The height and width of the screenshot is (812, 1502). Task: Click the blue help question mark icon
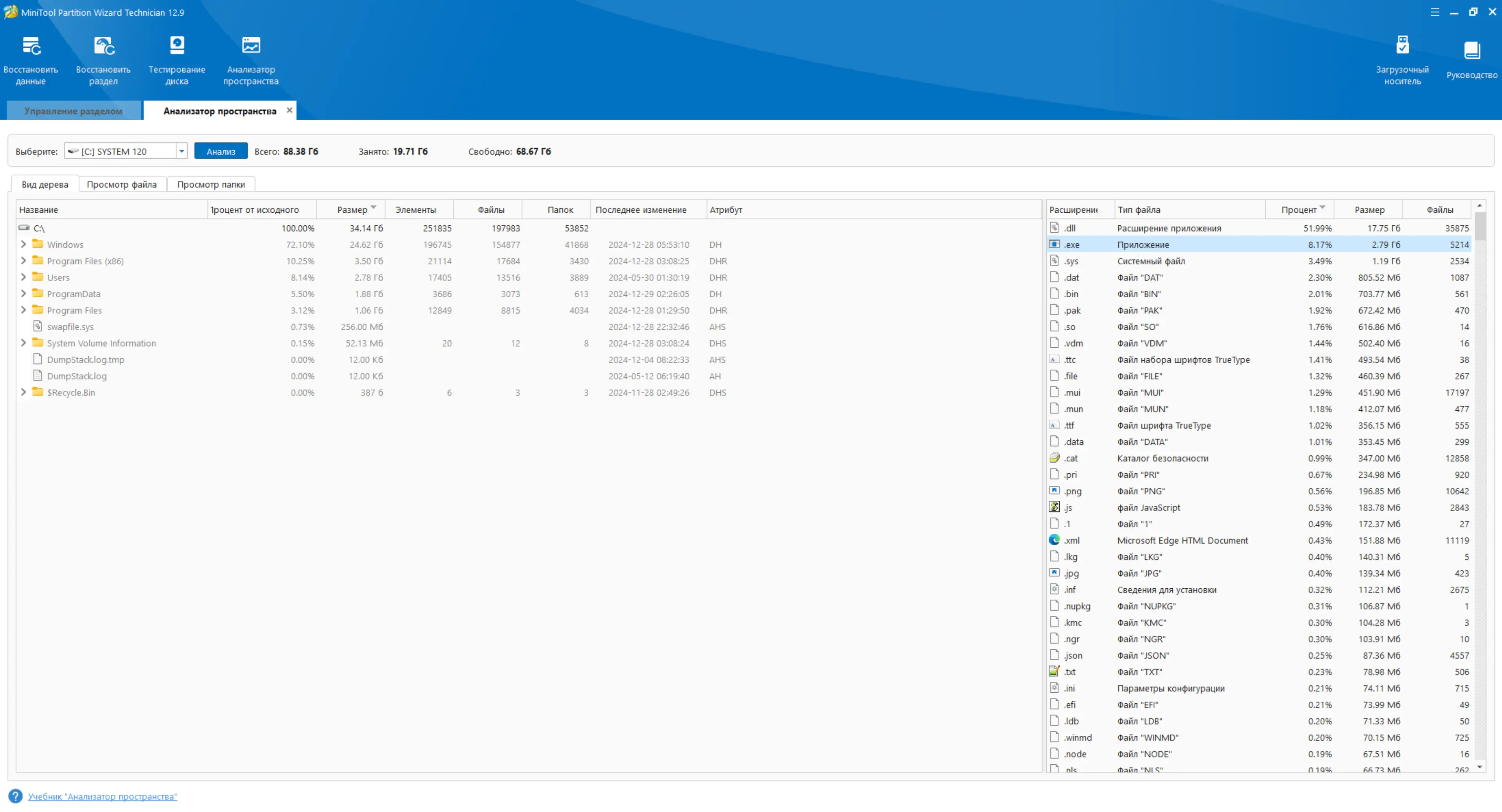click(16, 796)
